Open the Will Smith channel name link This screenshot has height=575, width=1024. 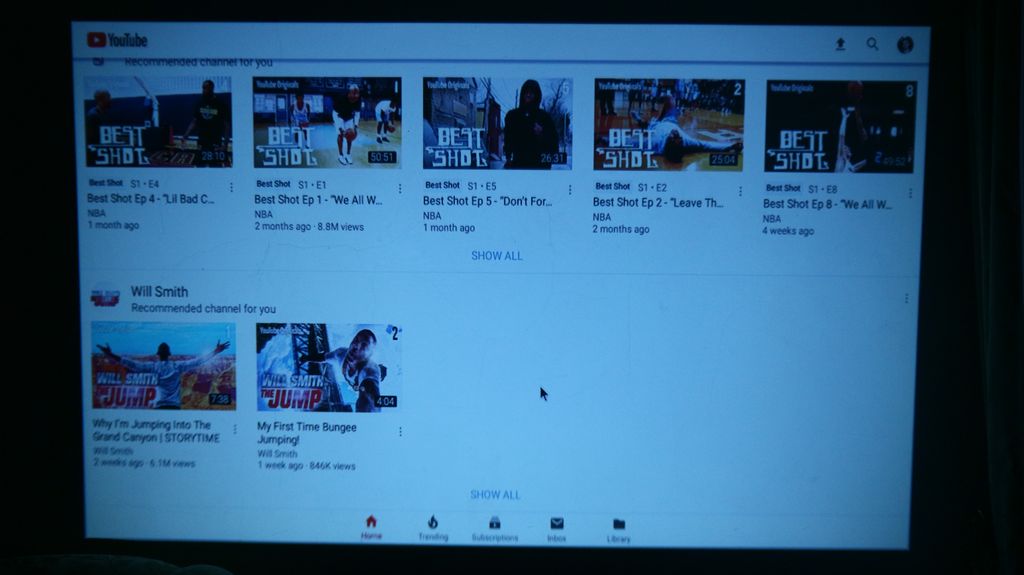coord(159,292)
